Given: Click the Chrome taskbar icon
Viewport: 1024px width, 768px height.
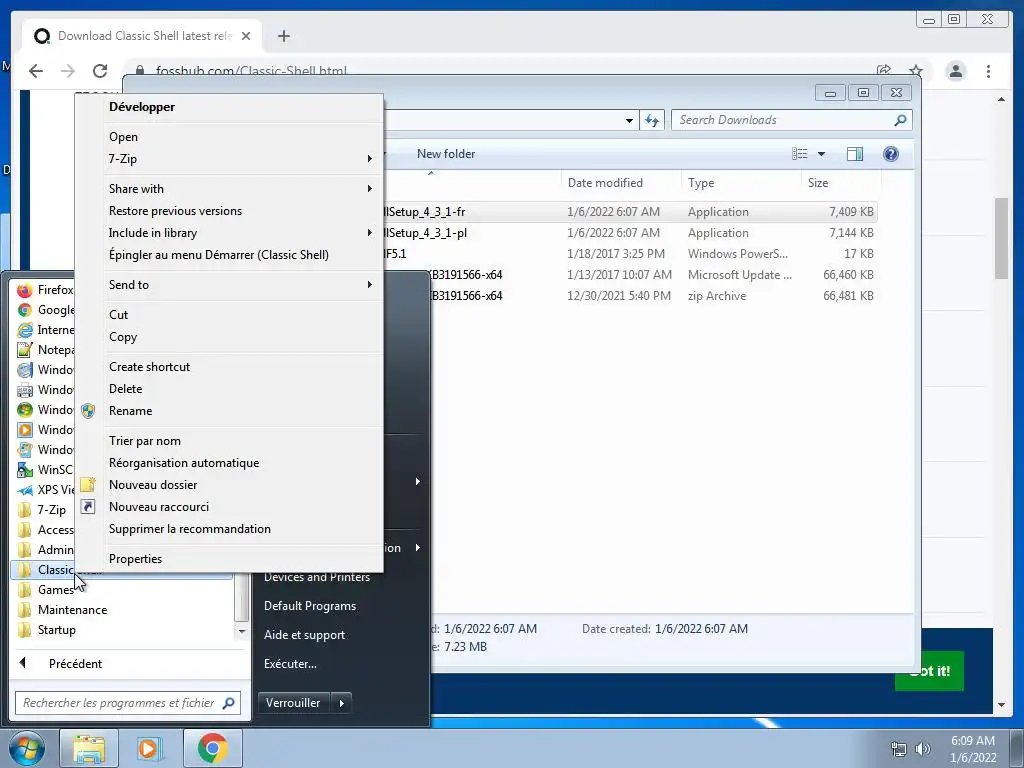Looking at the screenshot, I should click(x=212, y=748).
